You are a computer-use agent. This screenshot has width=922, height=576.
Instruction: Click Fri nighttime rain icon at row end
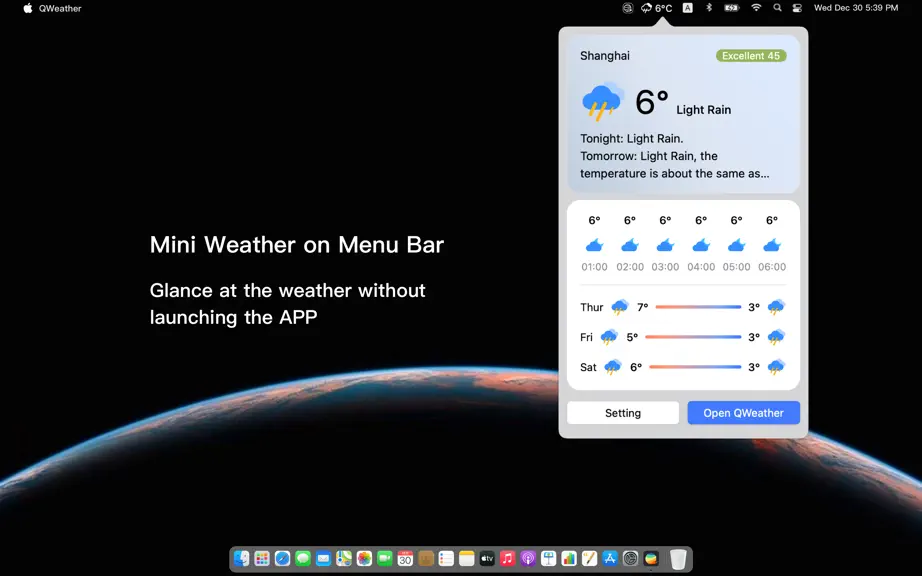point(776,337)
